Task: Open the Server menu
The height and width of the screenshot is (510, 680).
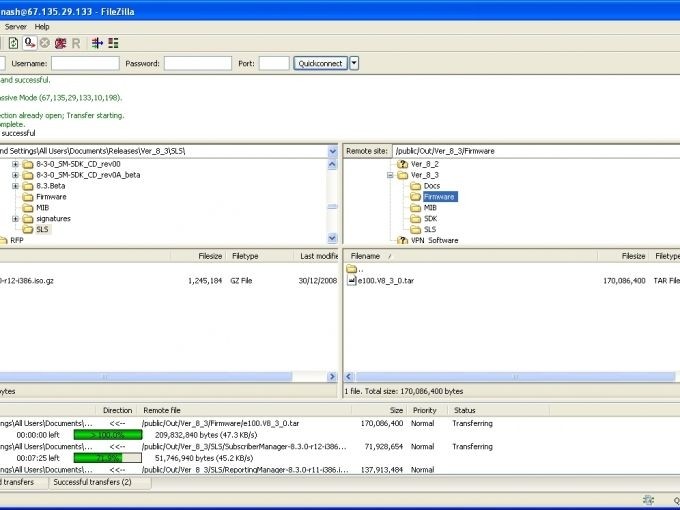Action: click(x=16, y=26)
